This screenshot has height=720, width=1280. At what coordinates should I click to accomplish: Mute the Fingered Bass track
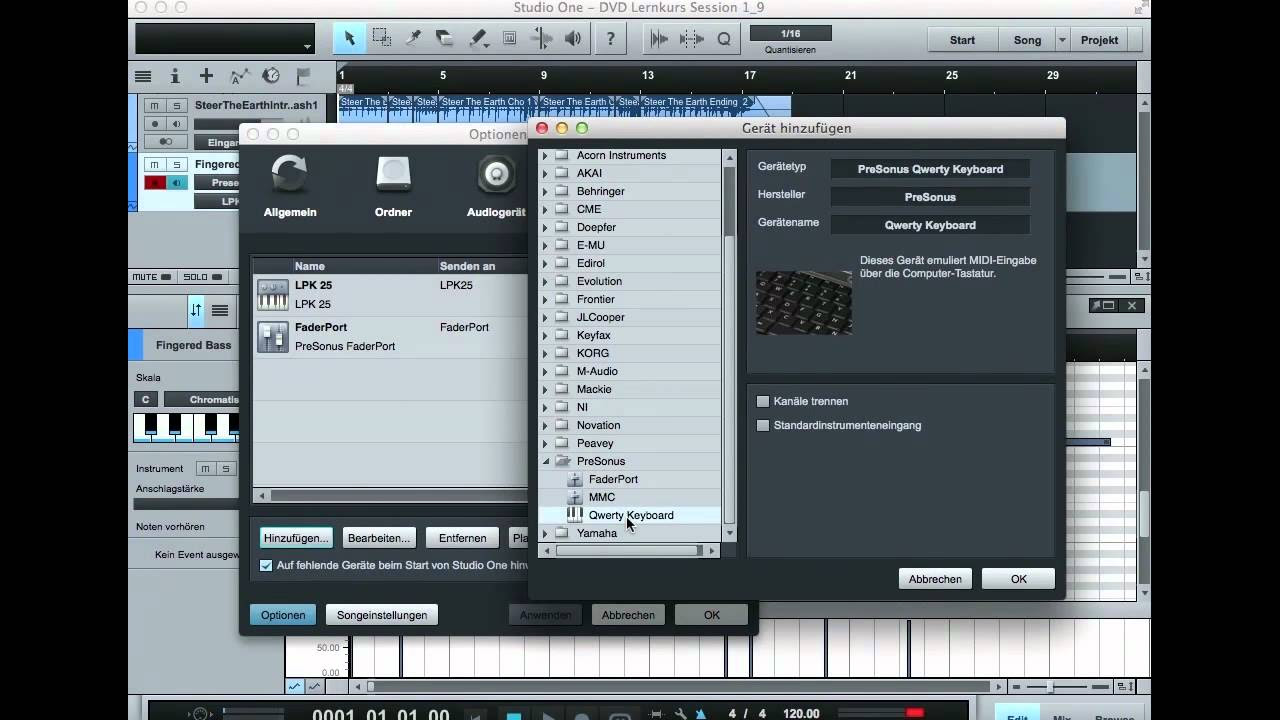point(155,164)
